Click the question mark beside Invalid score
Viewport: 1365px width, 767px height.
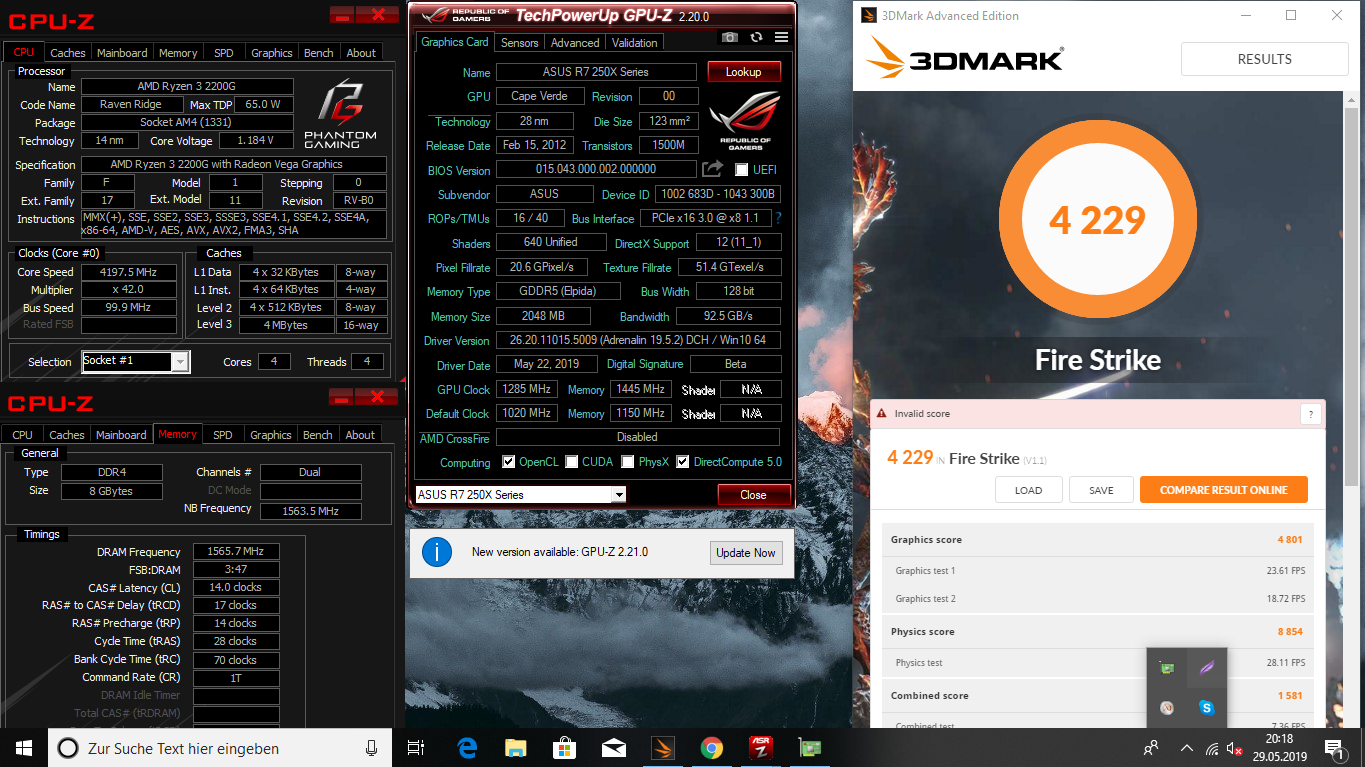click(1310, 414)
